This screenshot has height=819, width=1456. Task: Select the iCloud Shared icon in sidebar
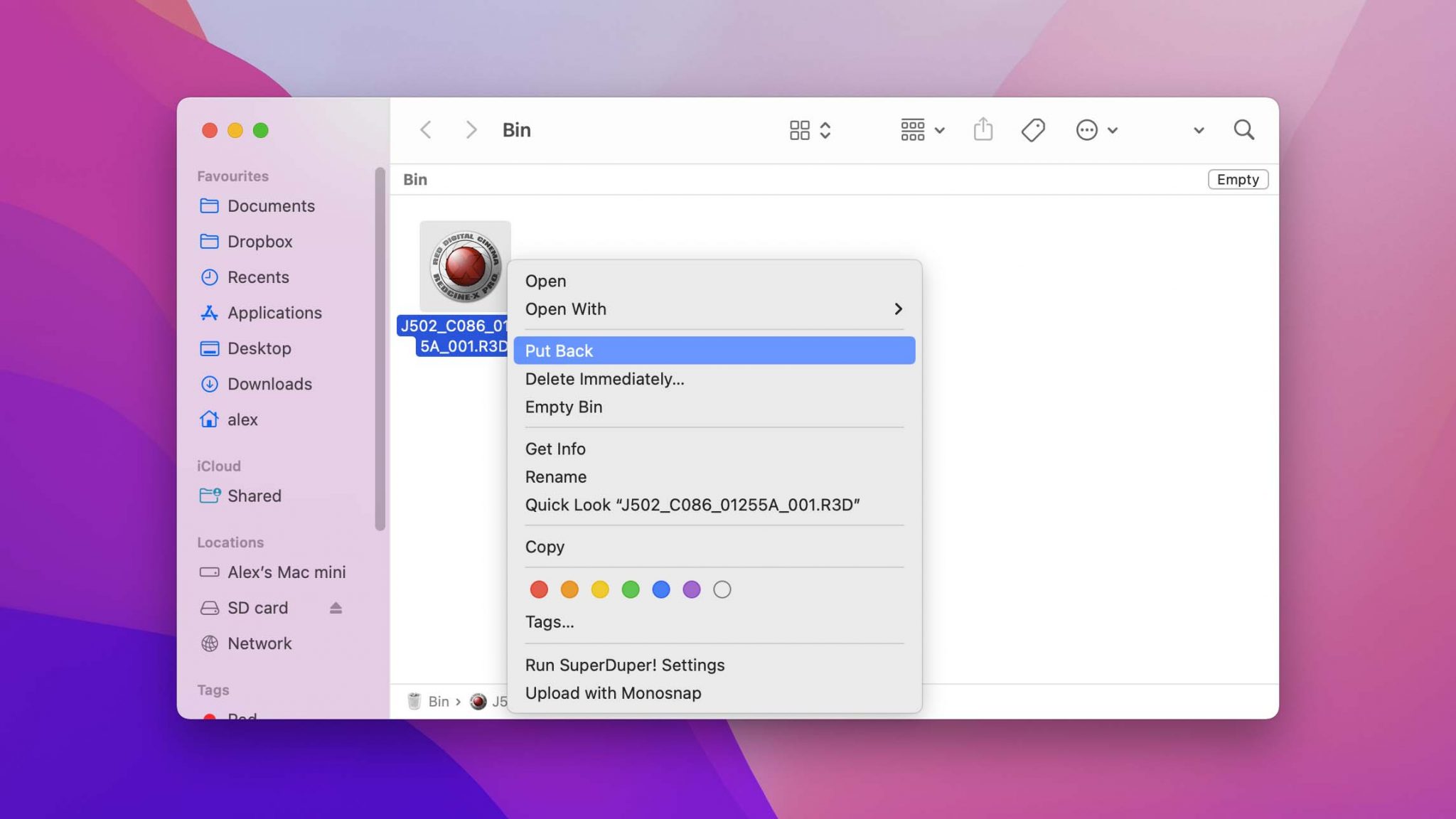click(209, 495)
